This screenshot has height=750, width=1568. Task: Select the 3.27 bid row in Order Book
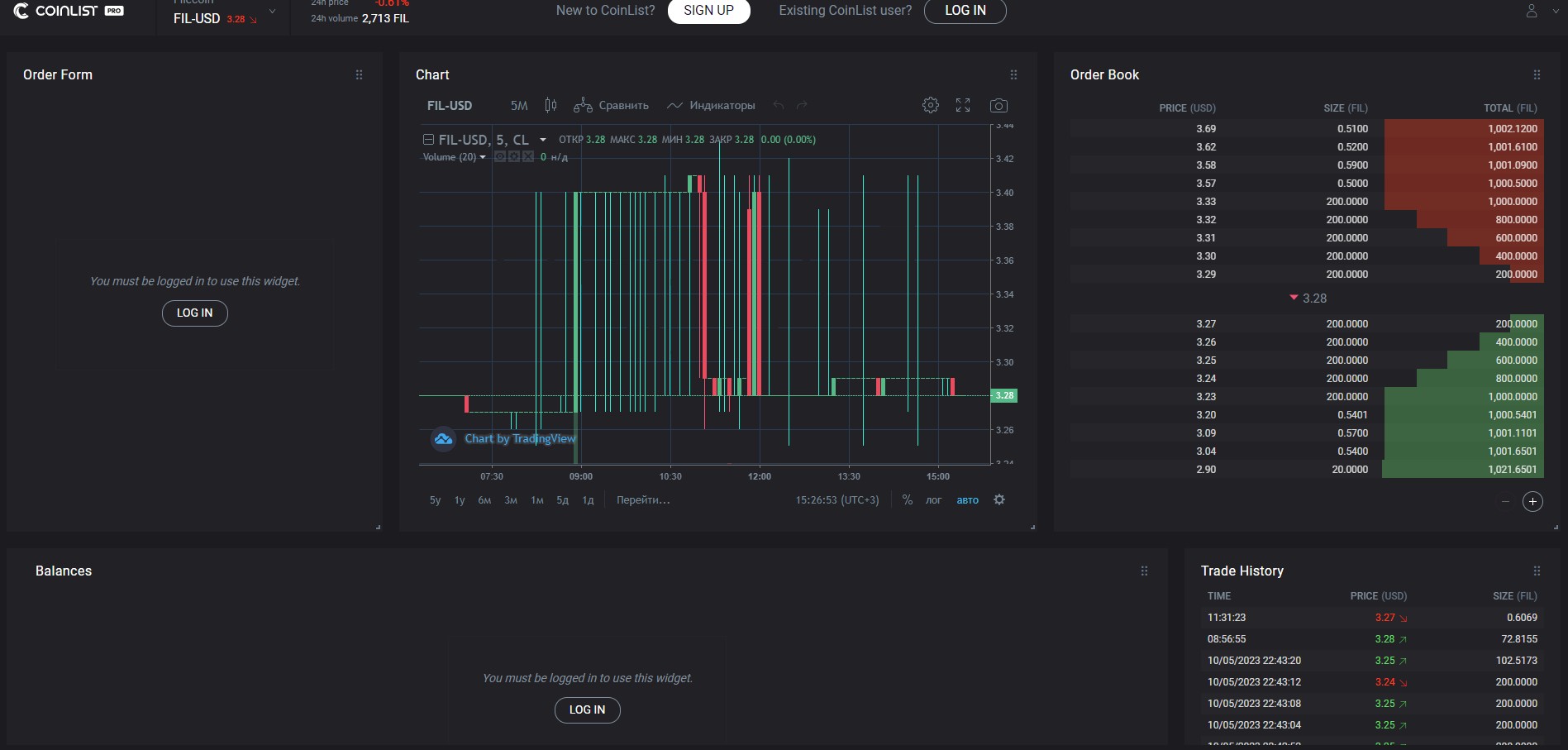[x=1307, y=323]
